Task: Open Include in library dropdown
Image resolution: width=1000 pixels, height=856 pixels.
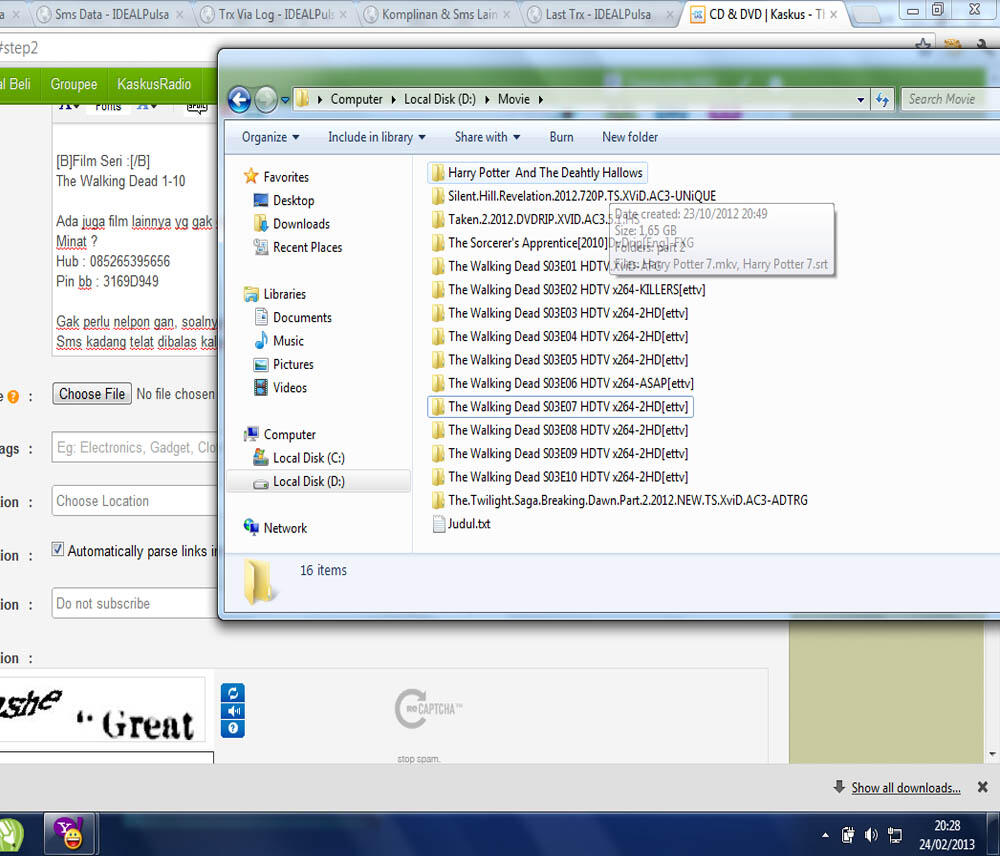Action: (376, 137)
